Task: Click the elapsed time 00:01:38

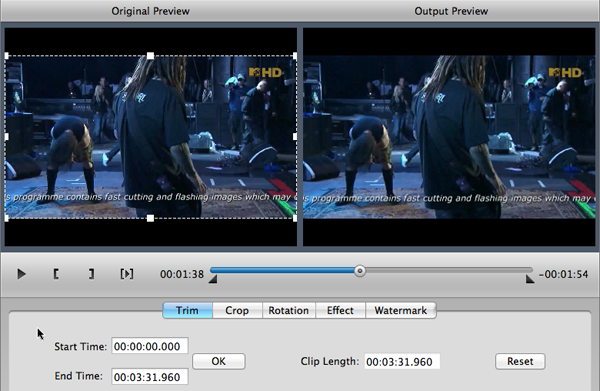Action: pyautogui.click(x=182, y=274)
